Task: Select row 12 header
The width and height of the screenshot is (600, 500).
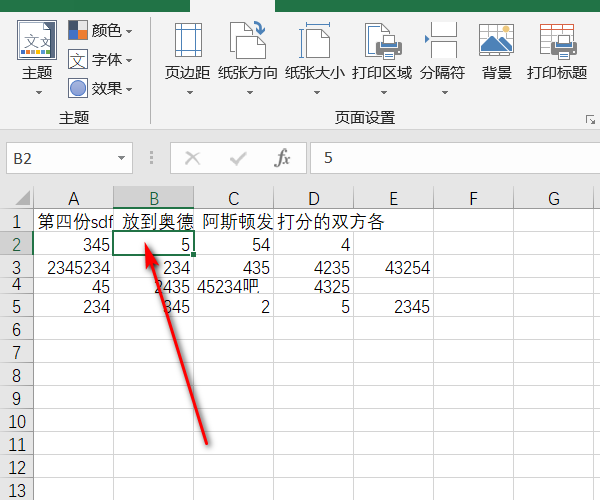Action: coord(16,467)
